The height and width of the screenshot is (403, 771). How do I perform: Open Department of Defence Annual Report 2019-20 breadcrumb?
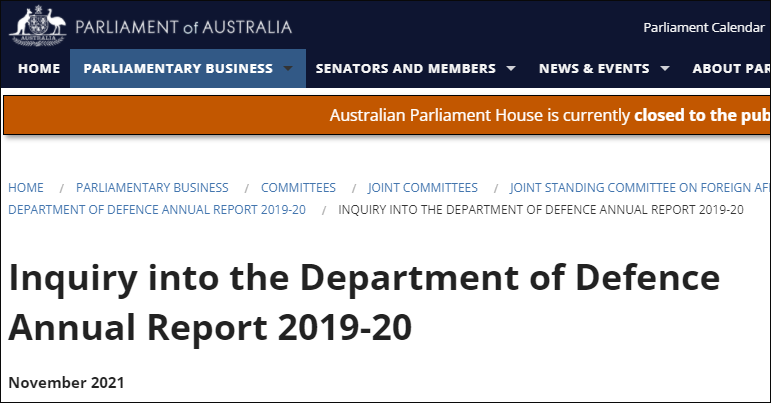click(170, 209)
